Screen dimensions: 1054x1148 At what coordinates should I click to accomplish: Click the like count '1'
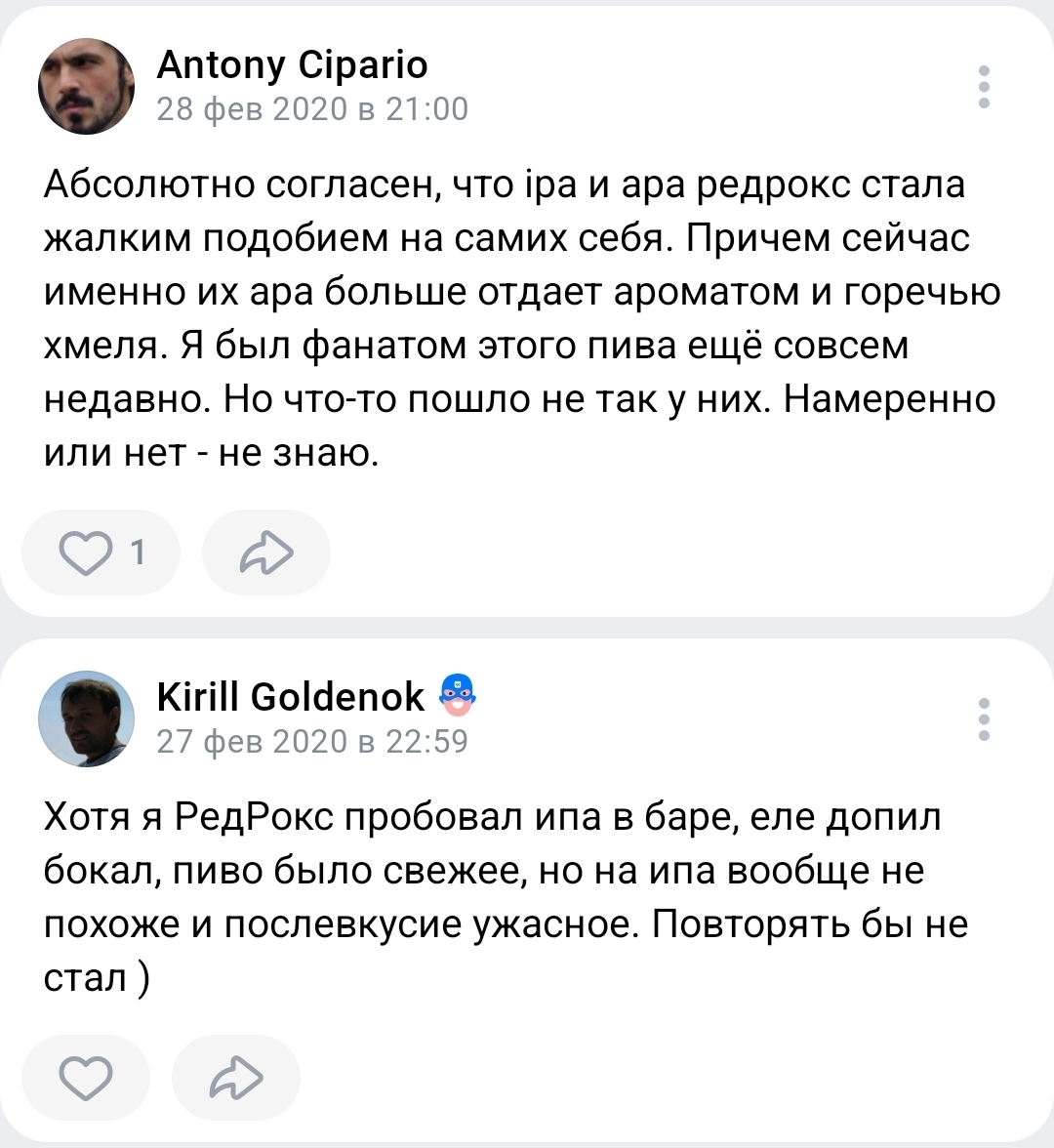click(x=139, y=553)
